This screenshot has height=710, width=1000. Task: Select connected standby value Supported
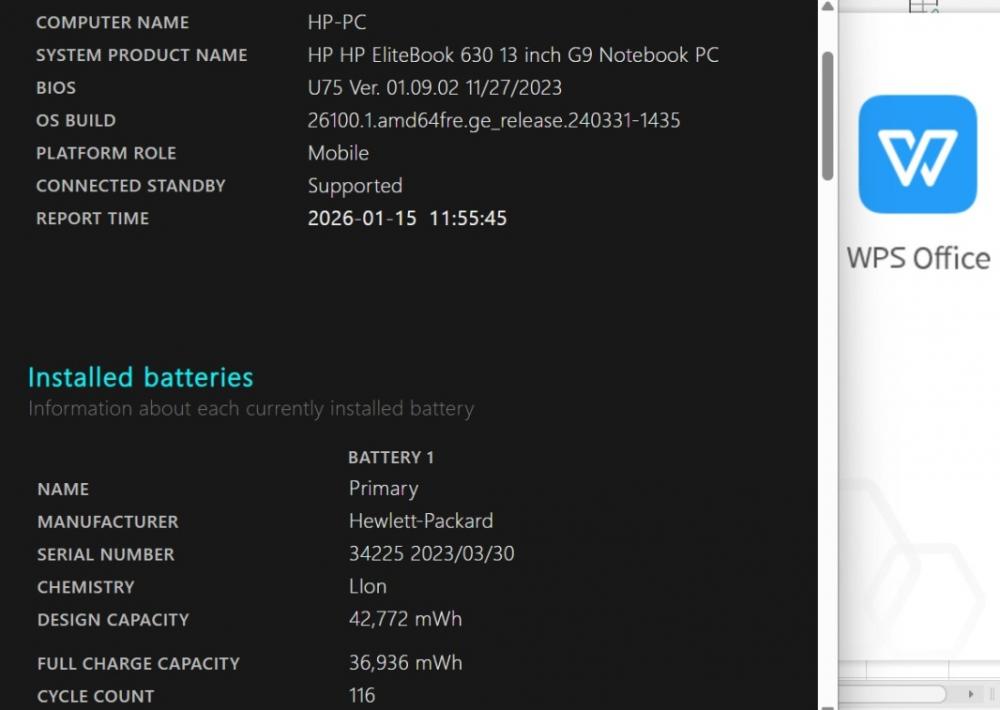pyautogui.click(x=355, y=186)
